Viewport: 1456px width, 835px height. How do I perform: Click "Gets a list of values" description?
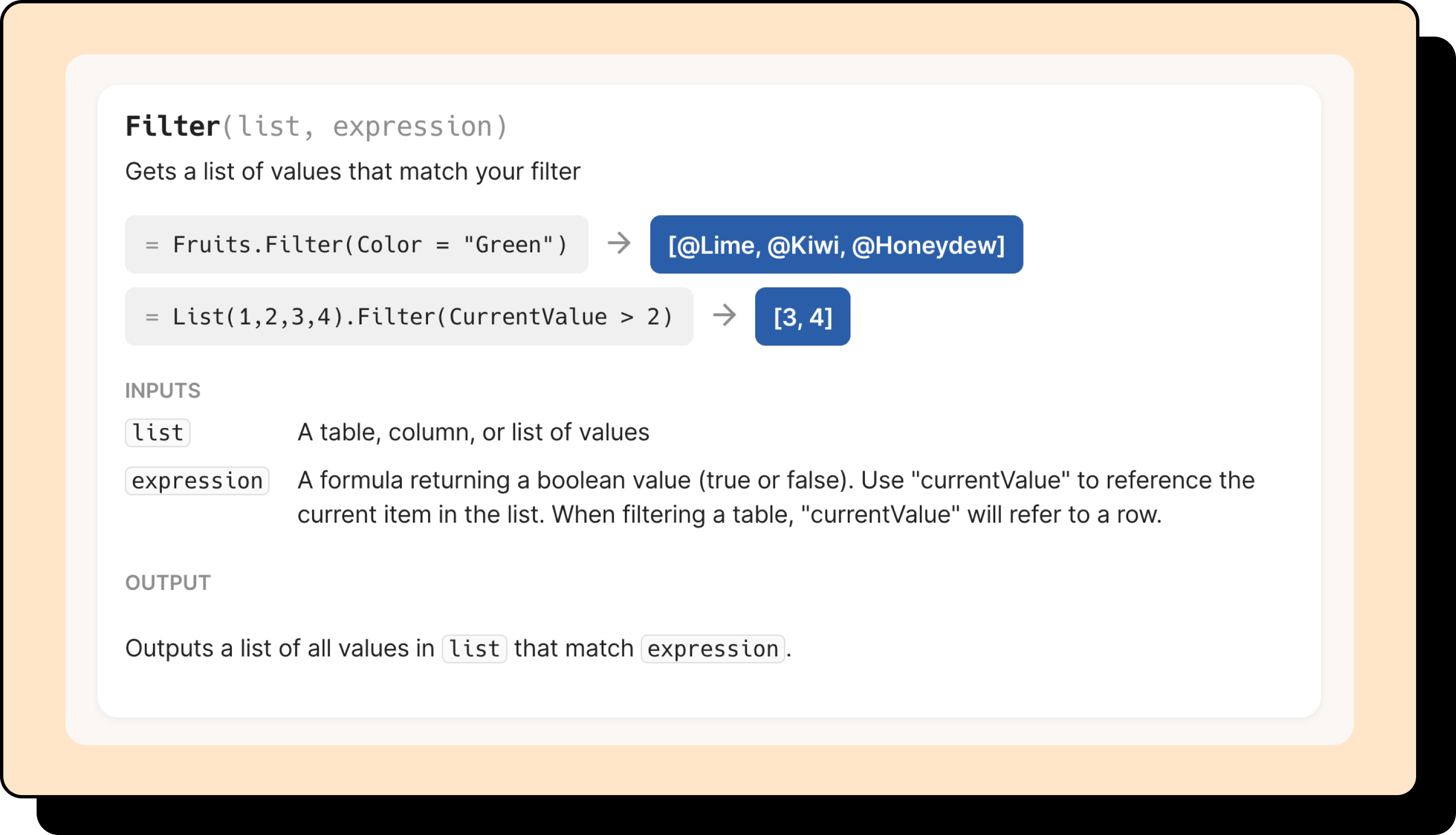353,171
